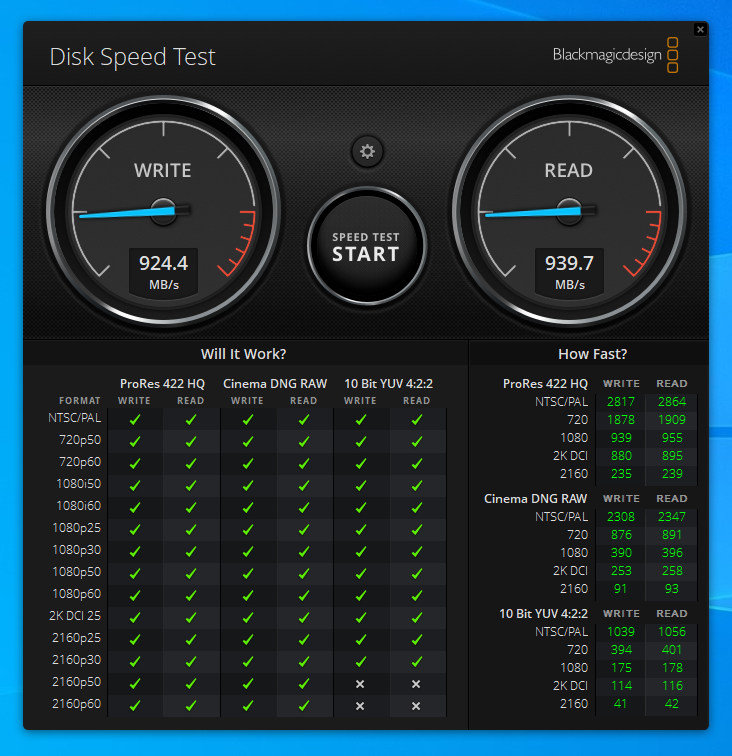Click the WRITE gauge needle hub
Screen dimensions: 732x756
[x=163, y=211]
